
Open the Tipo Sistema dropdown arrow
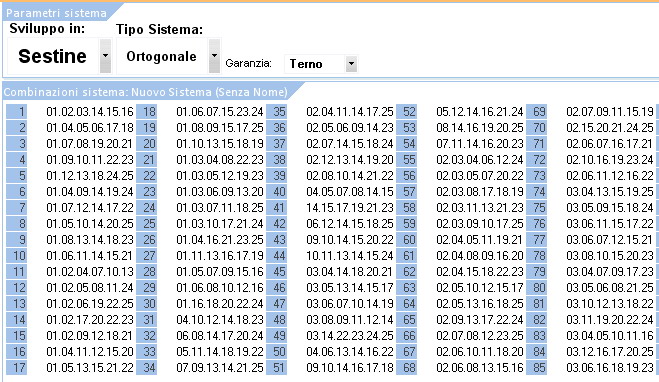(214, 56)
